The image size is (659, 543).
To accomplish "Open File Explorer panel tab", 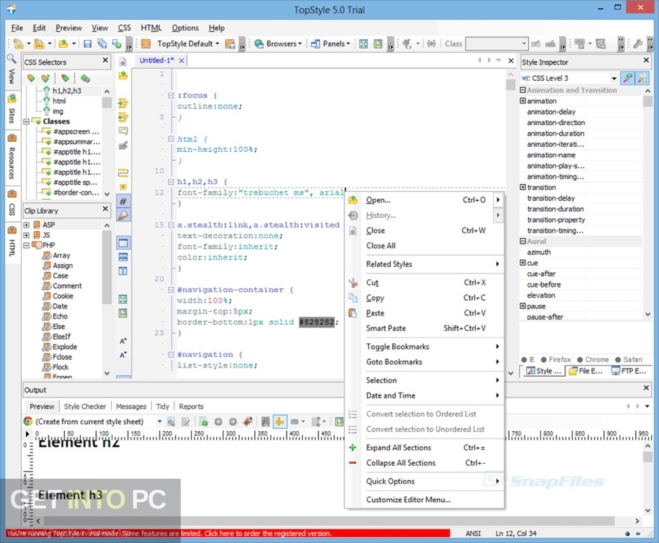I will click(x=585, y=371).
